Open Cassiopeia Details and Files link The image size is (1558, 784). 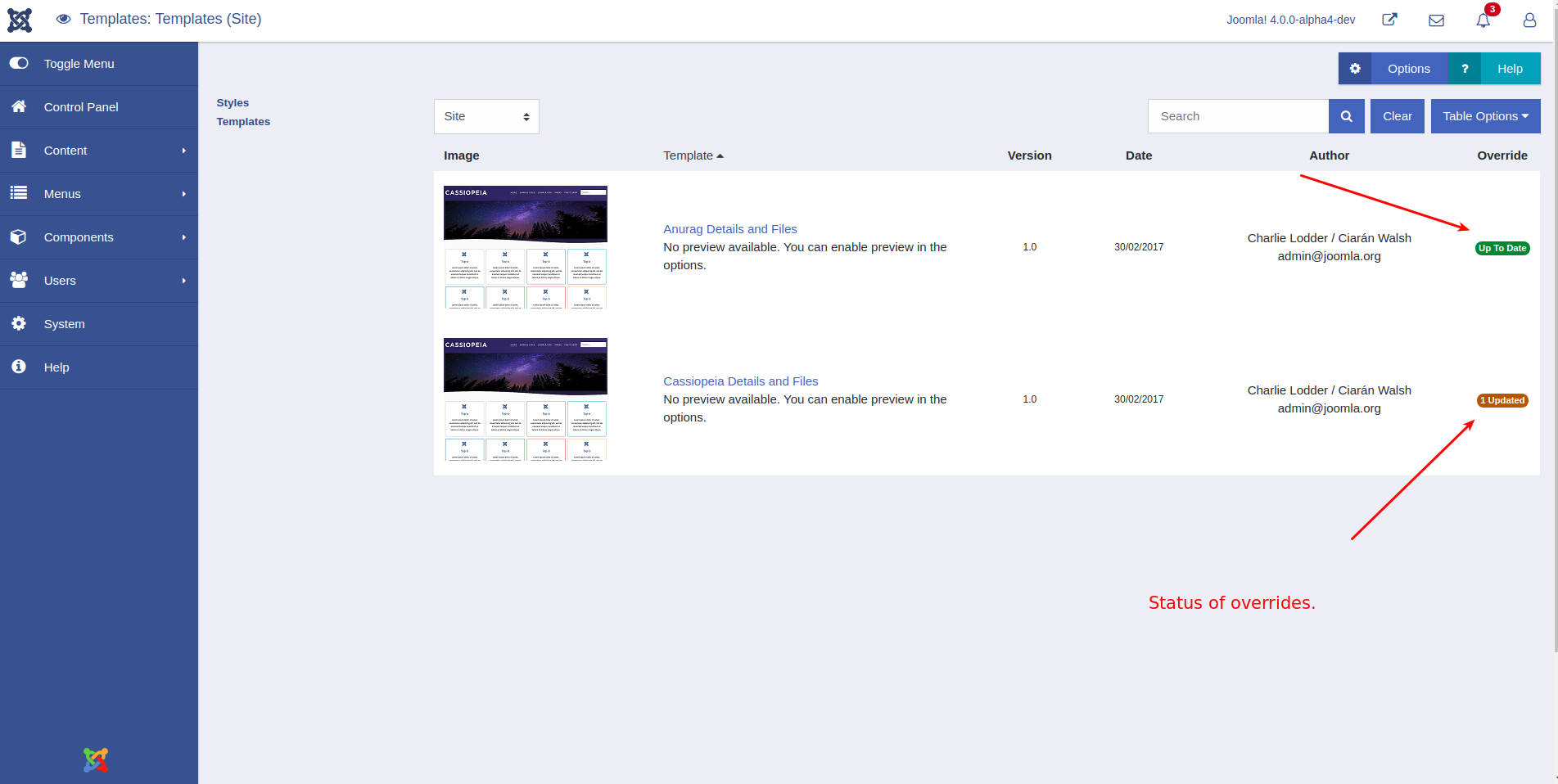point(740,381)
